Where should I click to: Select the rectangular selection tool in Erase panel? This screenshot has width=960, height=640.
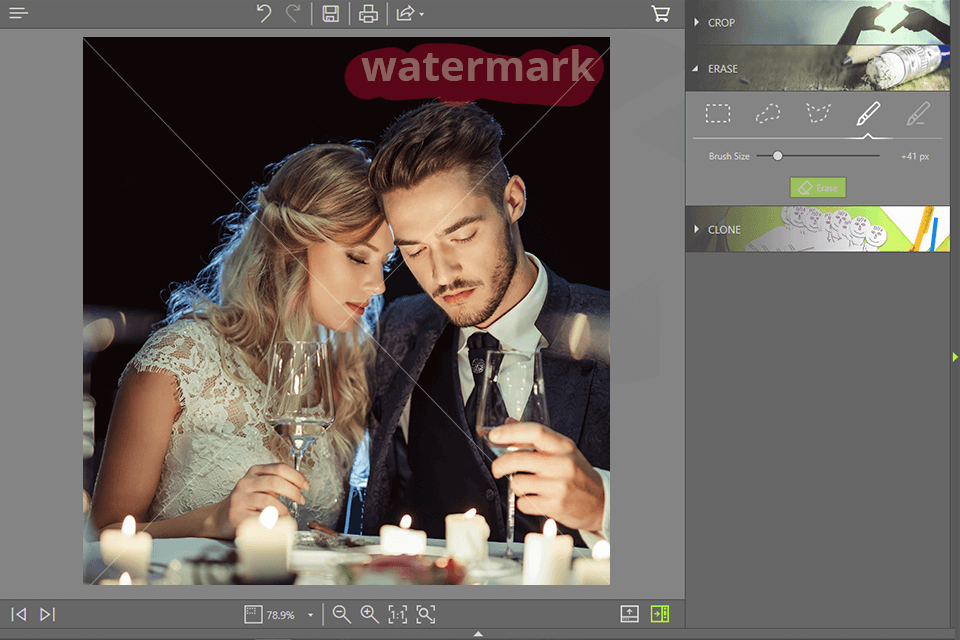click(x=718, y=113)
